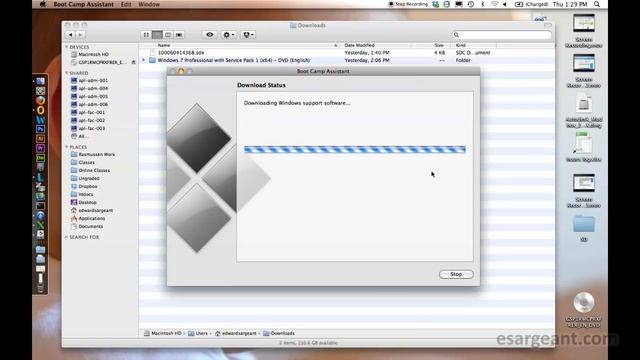Viewport: 640px width, 360px height.
Task: Click Macintosh HD in the path bar
Action: coord(162,333)
